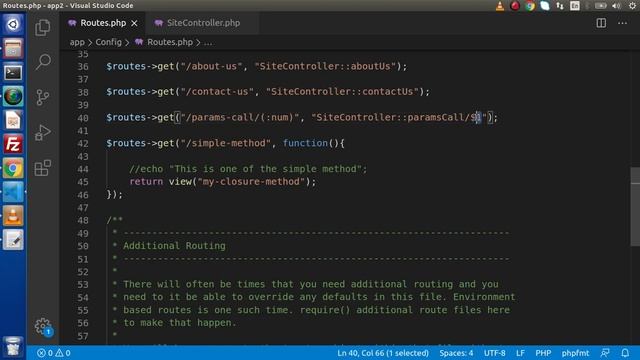Click the "my-closure-method" view string
The image size is (640, 360).
[251, 182]
